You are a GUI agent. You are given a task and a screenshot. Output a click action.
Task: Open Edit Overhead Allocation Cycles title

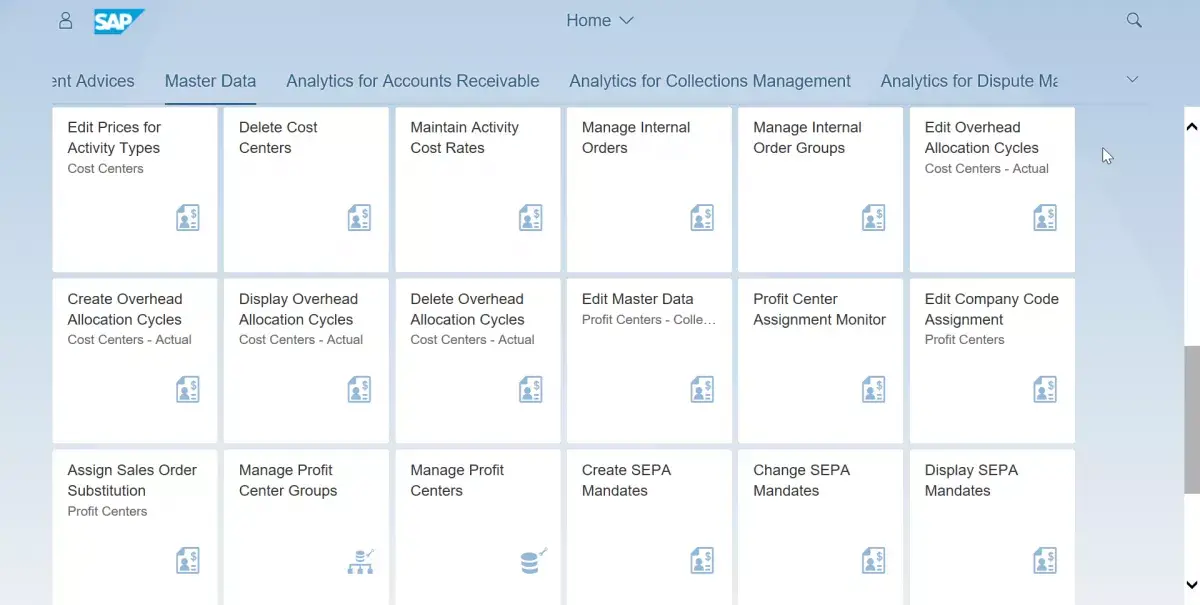pyautogui.click(x=982, y=138)
